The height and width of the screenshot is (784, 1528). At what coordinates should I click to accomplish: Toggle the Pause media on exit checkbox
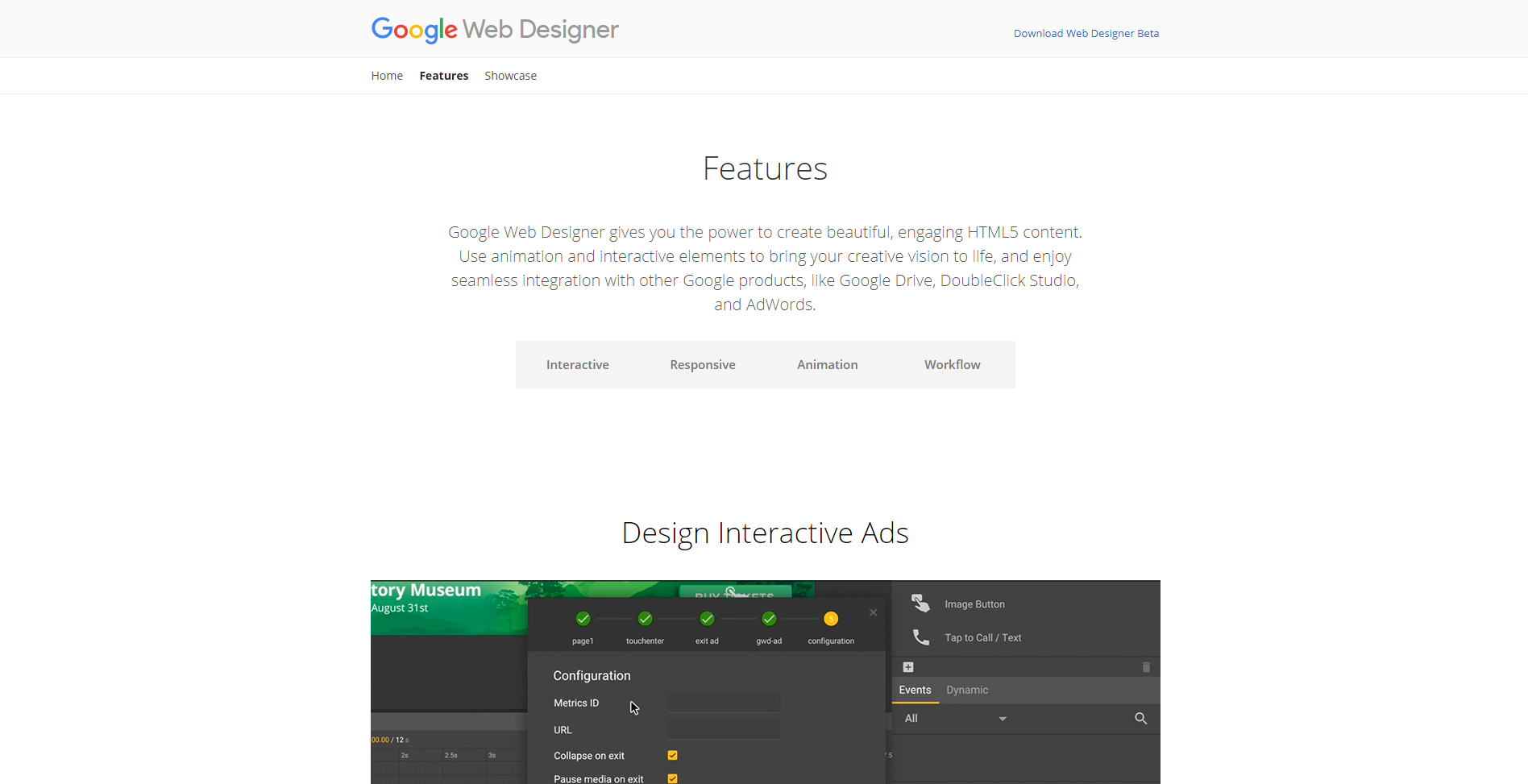coord(672,778)
